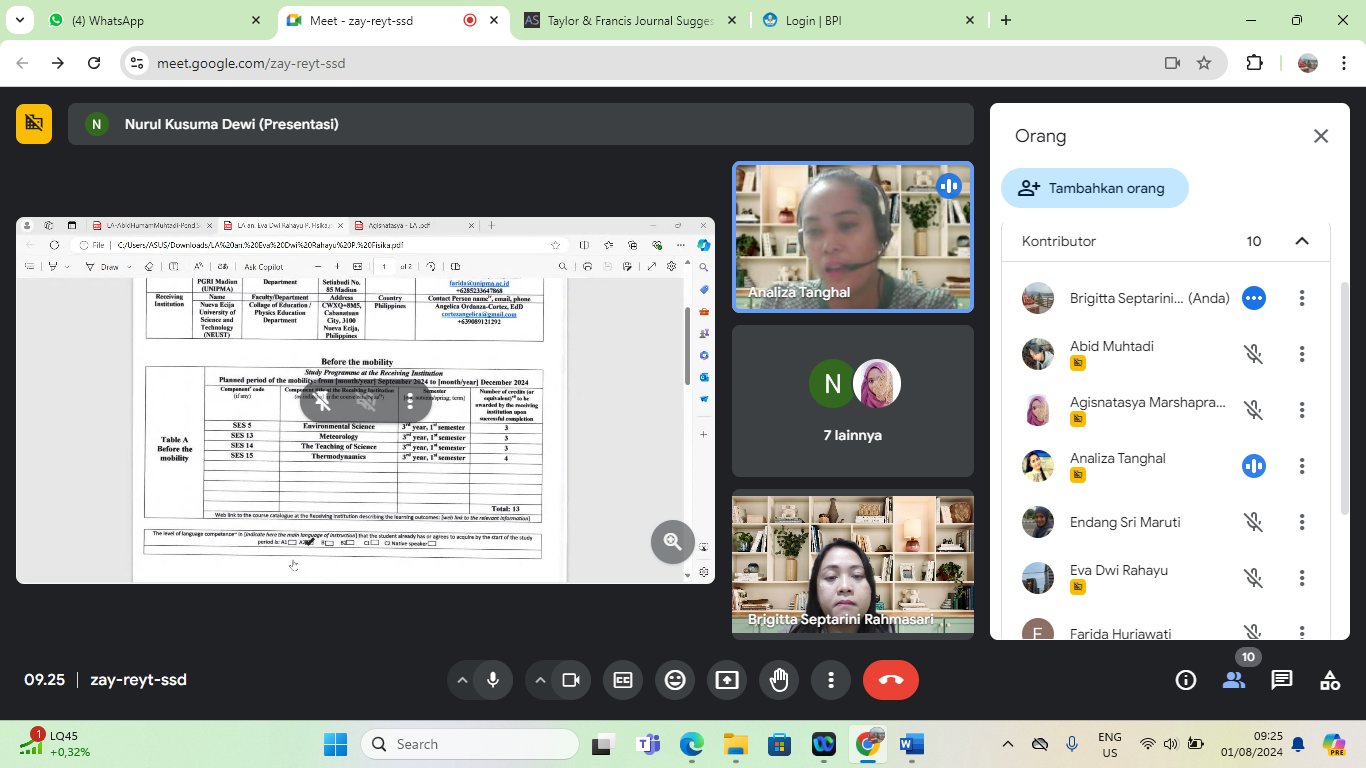Open more actions for Analiza Tanghal
This screenshot has height=768, width=1366.
[x=1302, y=466]
